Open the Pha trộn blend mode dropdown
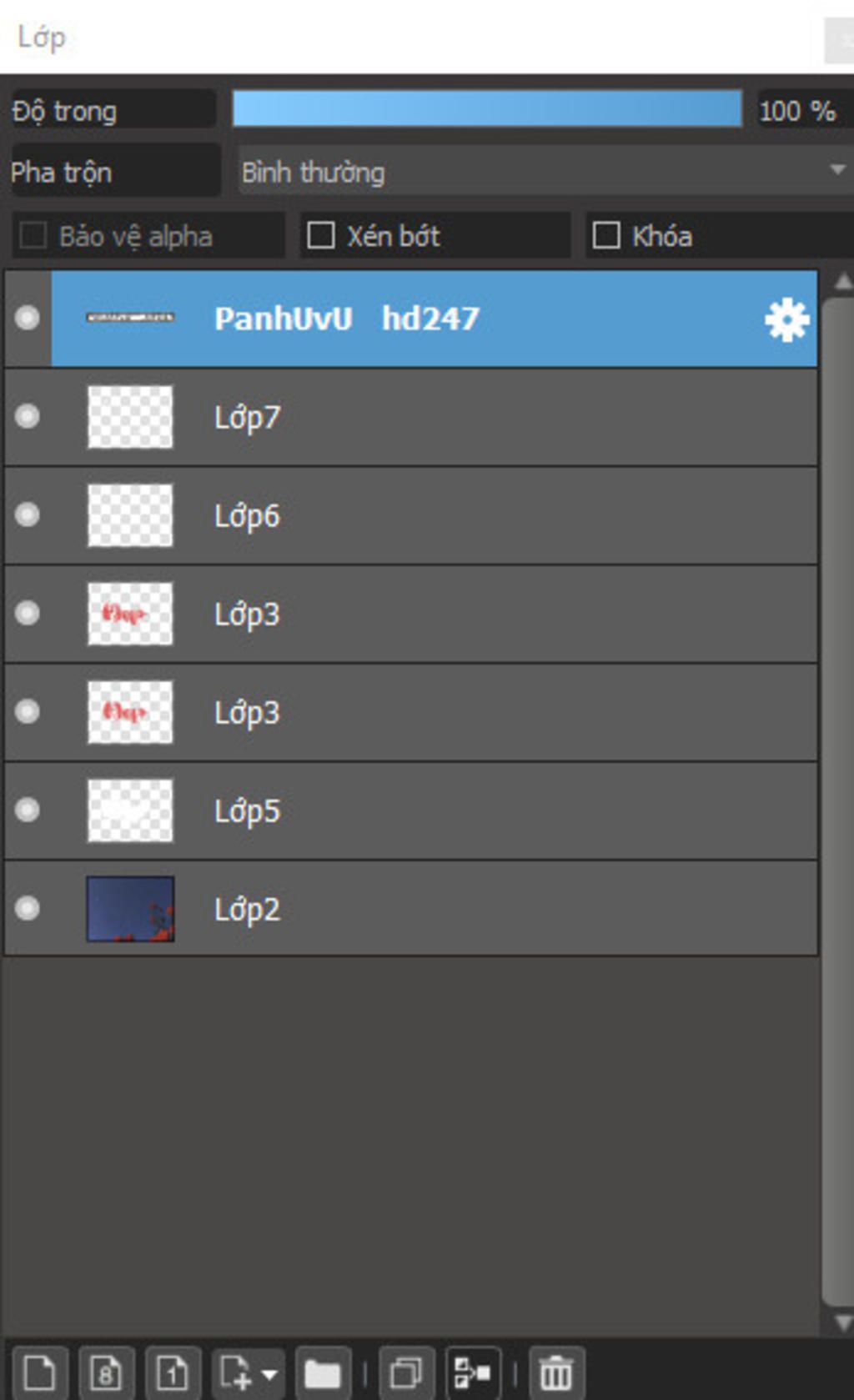 coord(546,172)
